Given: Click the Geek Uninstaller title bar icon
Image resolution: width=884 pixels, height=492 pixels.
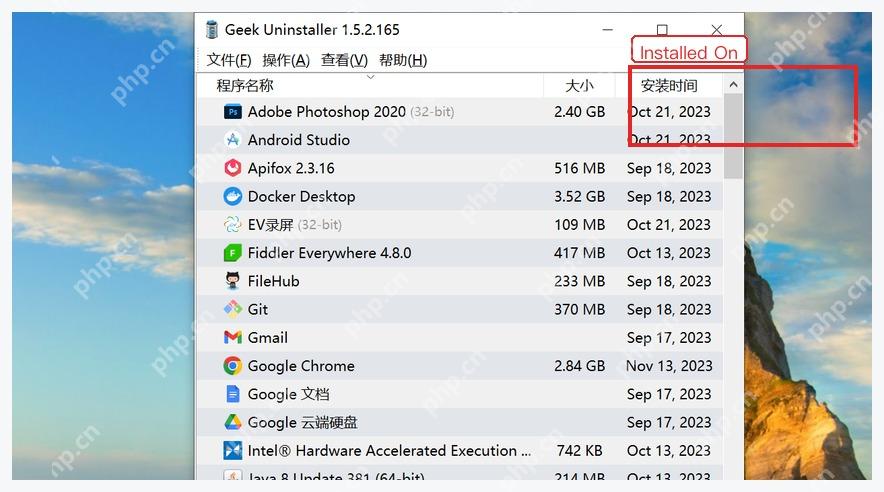Looking at the screenshot, I should (x=212, y=29).
